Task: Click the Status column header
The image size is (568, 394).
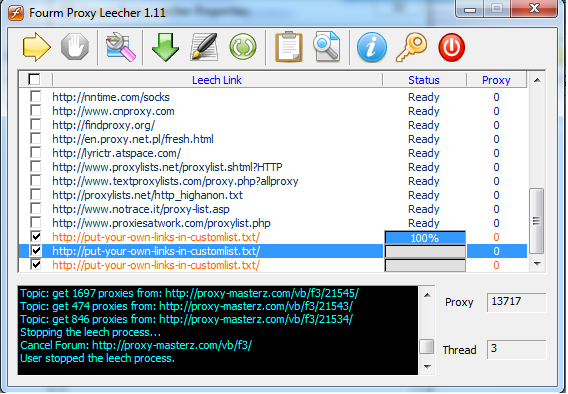Action: pos(424,80)
